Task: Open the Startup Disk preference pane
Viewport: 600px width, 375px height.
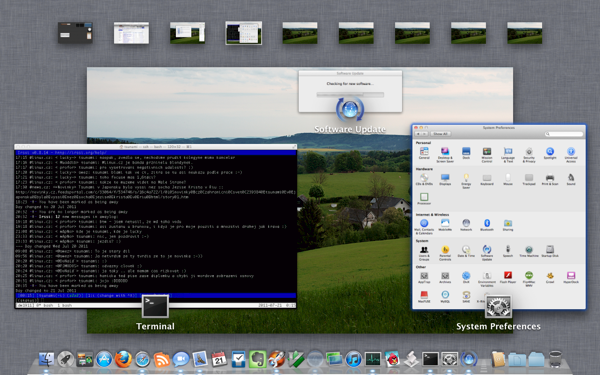Action: [x=550, y=251]
